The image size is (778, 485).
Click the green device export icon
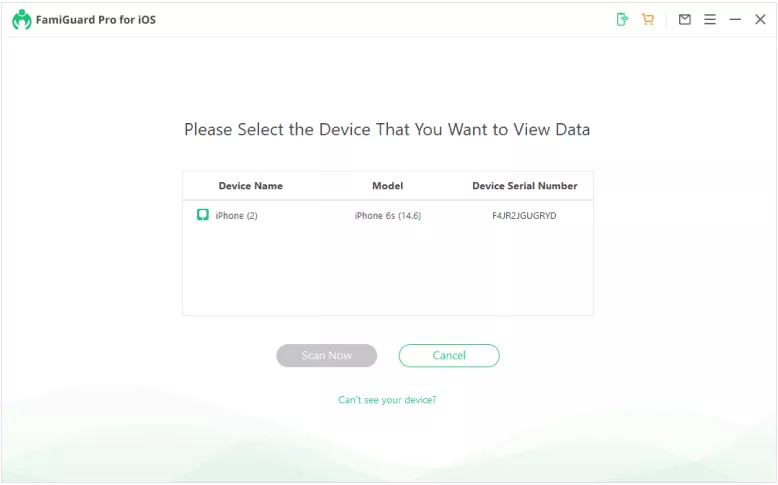tap(622, 19)
